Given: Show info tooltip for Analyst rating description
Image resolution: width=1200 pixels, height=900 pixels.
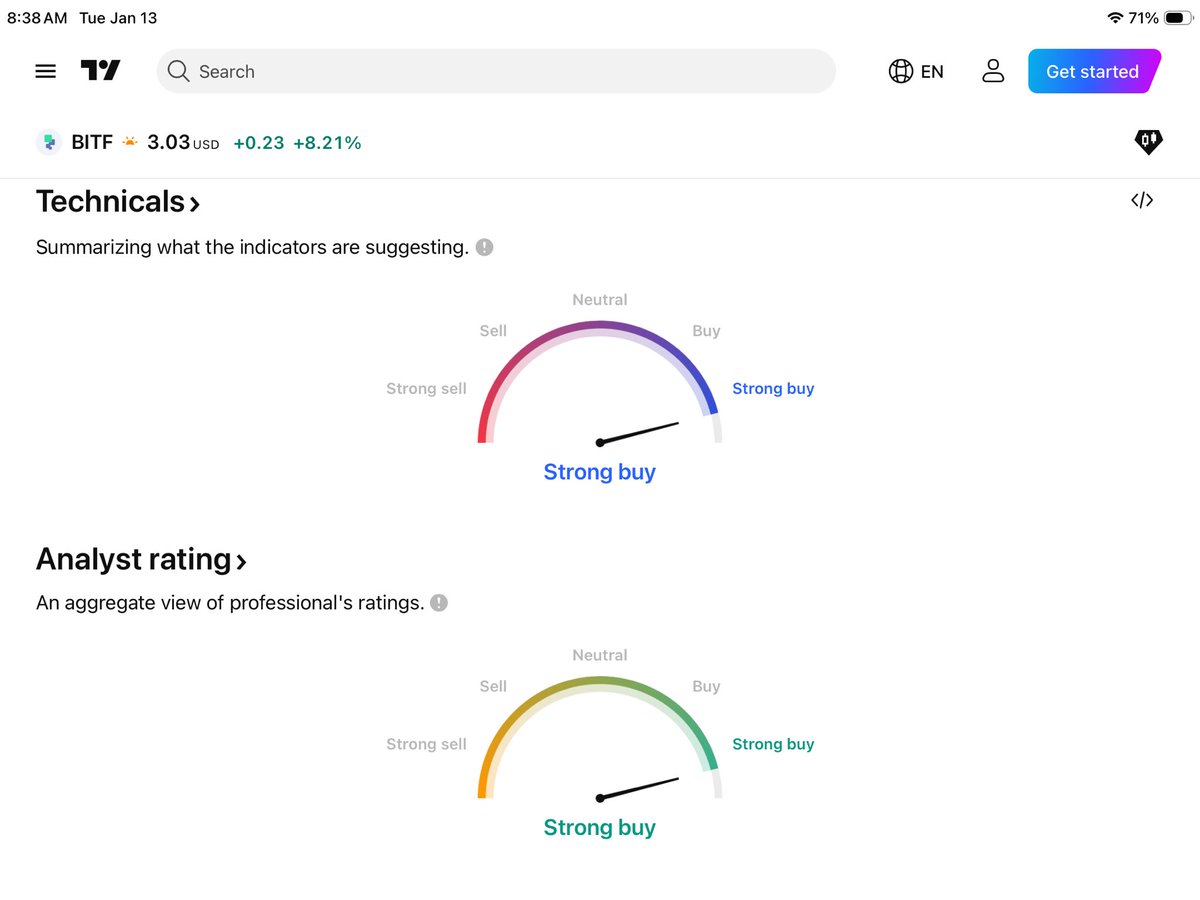Looking at the screenshot, I should [439, 603].
